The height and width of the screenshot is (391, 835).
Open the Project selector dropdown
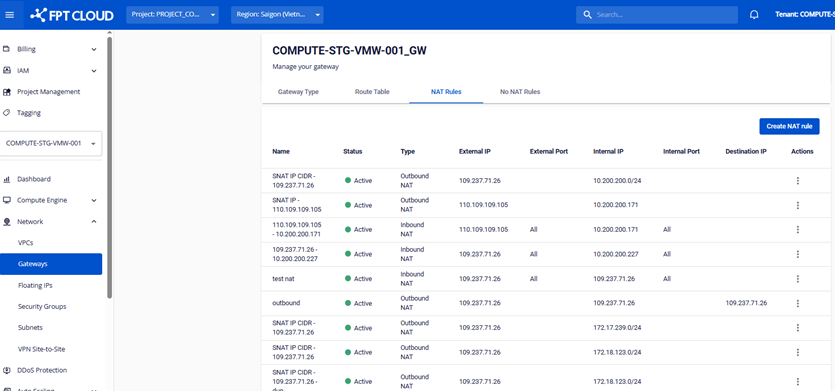tap(173, 15)
